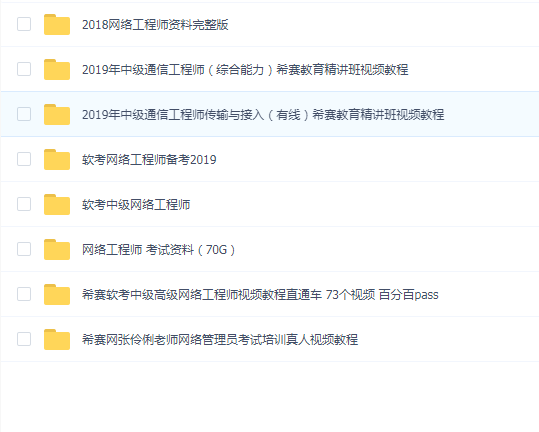Mark the 软考中级网络工程师 checkbox
This screenshot has height=432, width=539.
click(x=24, y=204)
